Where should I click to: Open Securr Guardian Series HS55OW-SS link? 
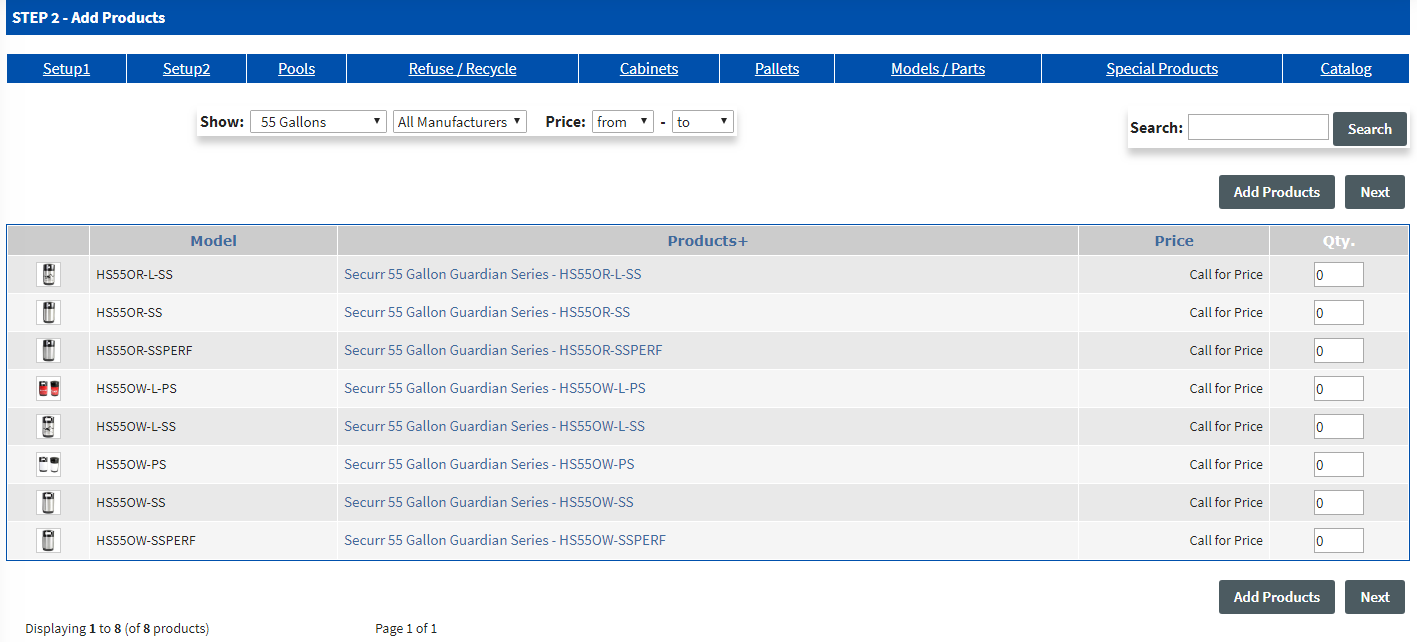coord(489,502)
